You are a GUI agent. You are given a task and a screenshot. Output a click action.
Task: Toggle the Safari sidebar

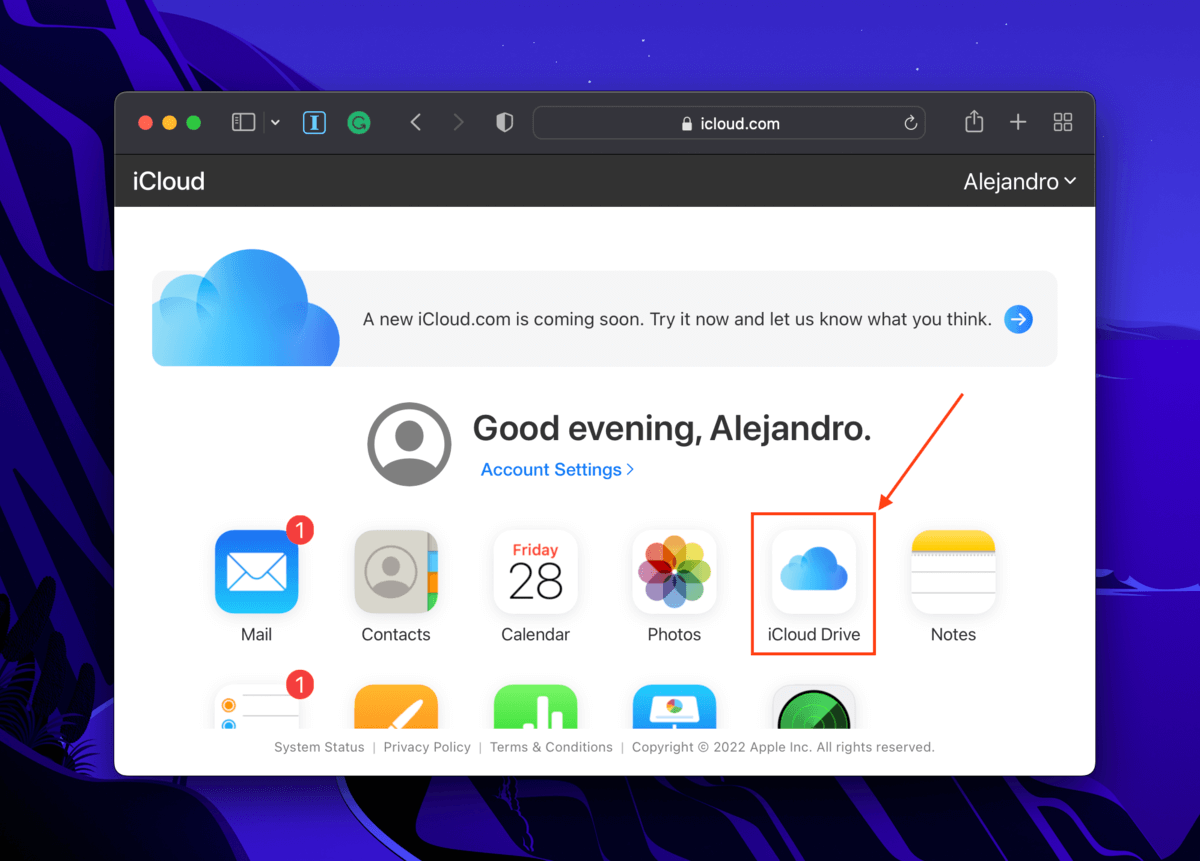tap(243, 122)
